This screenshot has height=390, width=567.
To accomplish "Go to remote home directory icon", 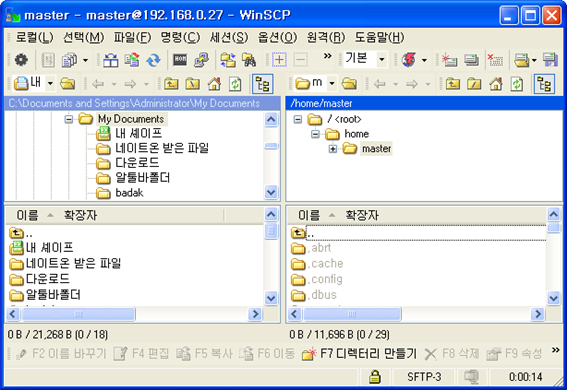I will [x=496, y=84].
